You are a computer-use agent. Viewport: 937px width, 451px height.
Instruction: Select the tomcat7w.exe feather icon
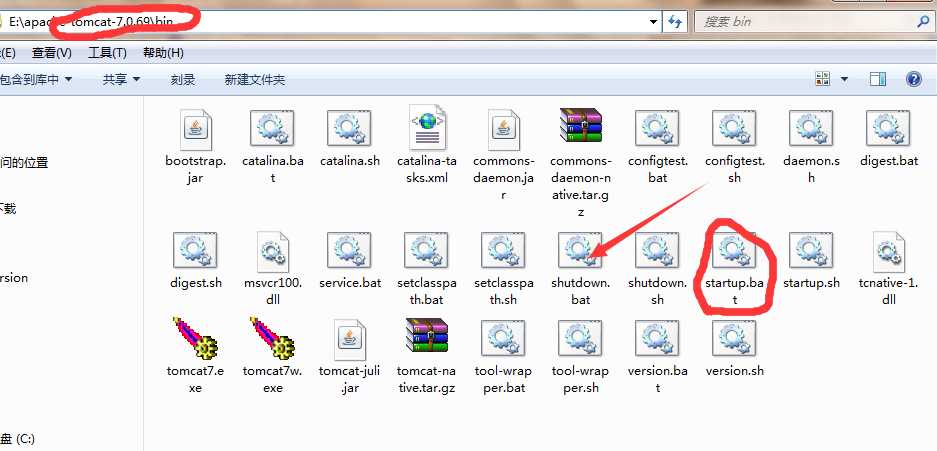[x=272, y=338]
